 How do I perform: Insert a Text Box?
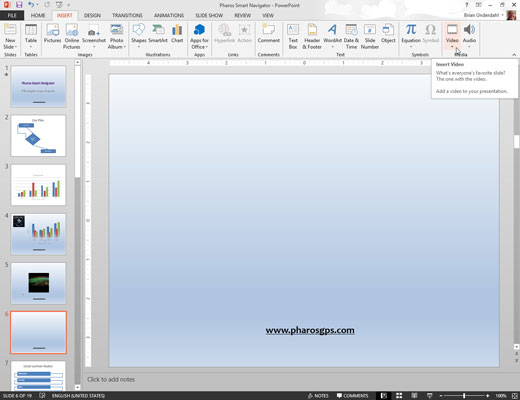click(293, 37)
